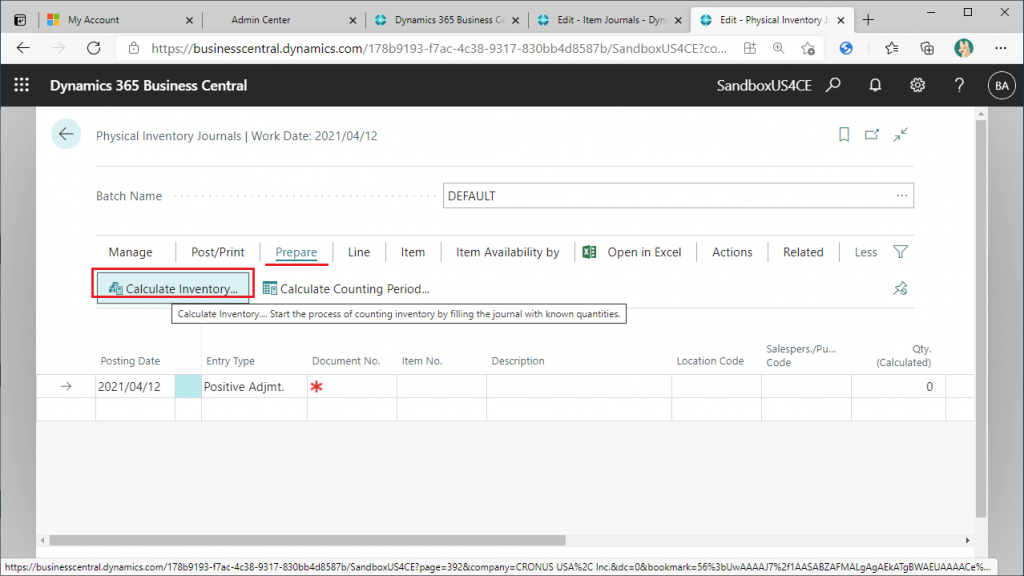Click the Item No. cell in first row
Viewport: 1024px width, 576px height.
[x=441, y=386]
